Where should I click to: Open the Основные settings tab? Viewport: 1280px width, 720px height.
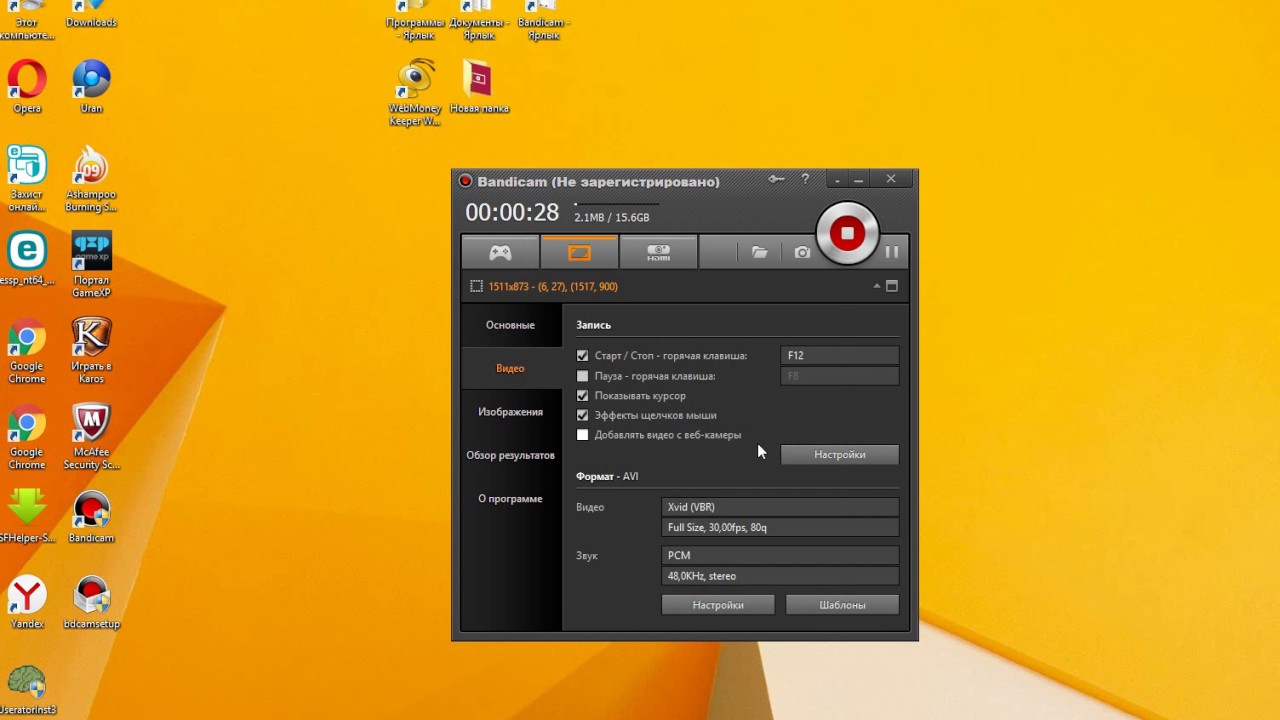pyautogui.click(x=510, y=325)
